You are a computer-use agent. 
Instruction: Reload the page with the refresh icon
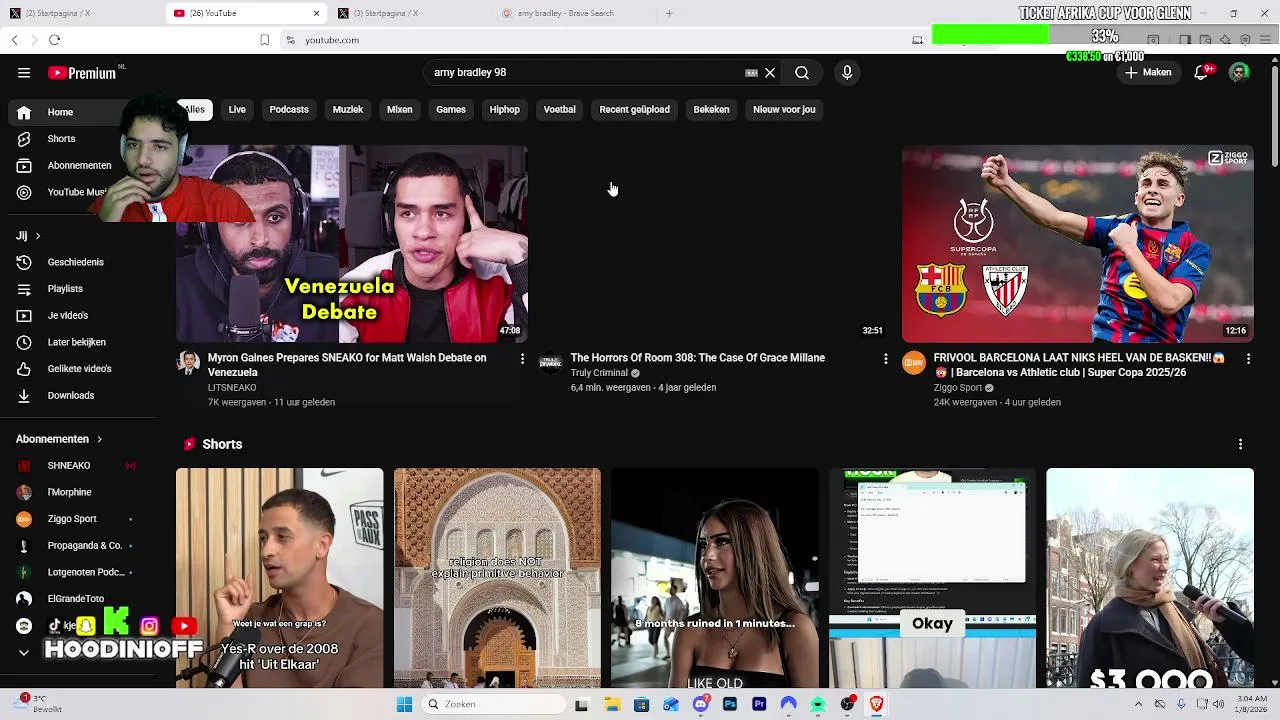[54, 40]
